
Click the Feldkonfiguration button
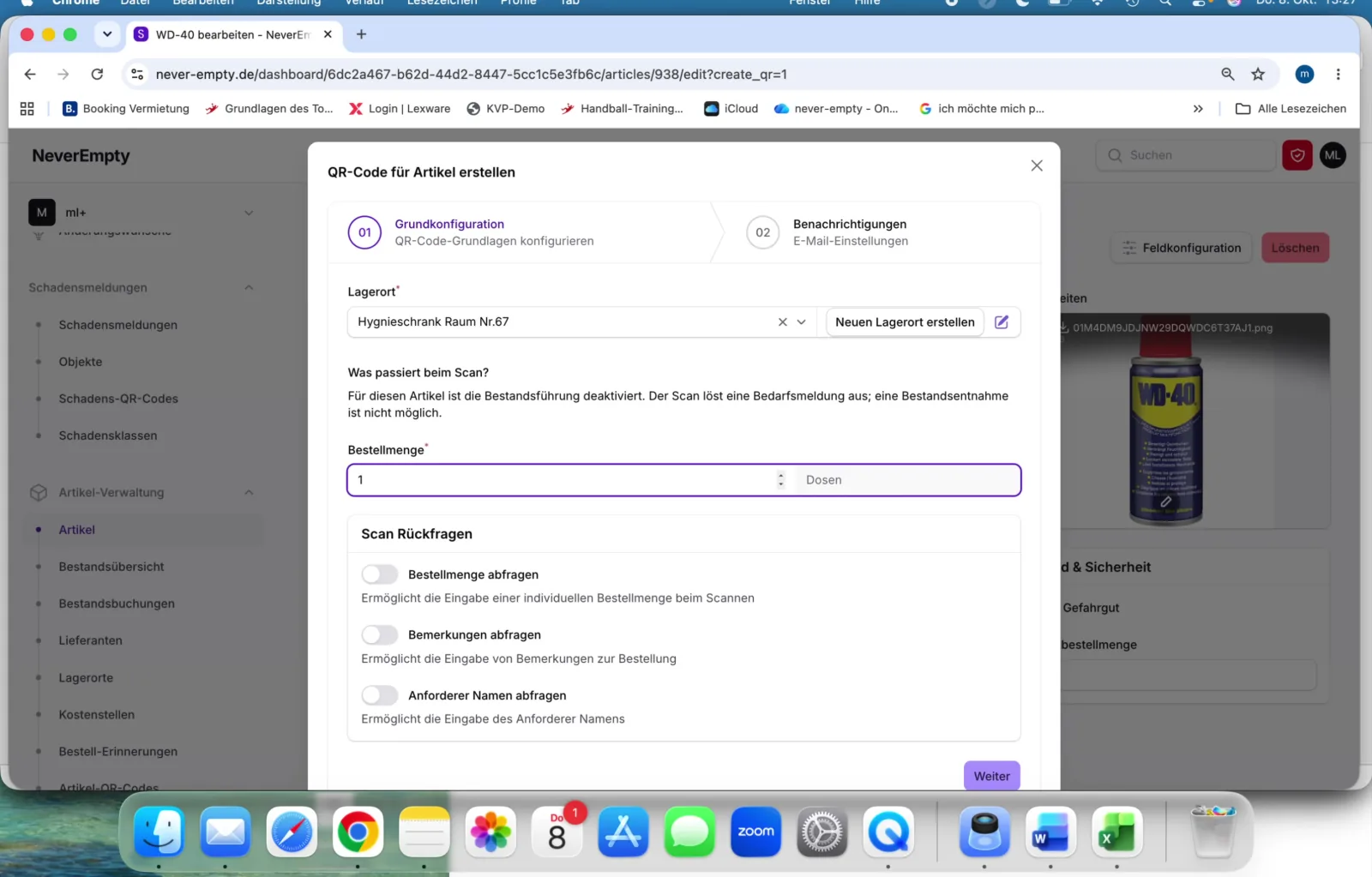click(x=1182, y=248)
